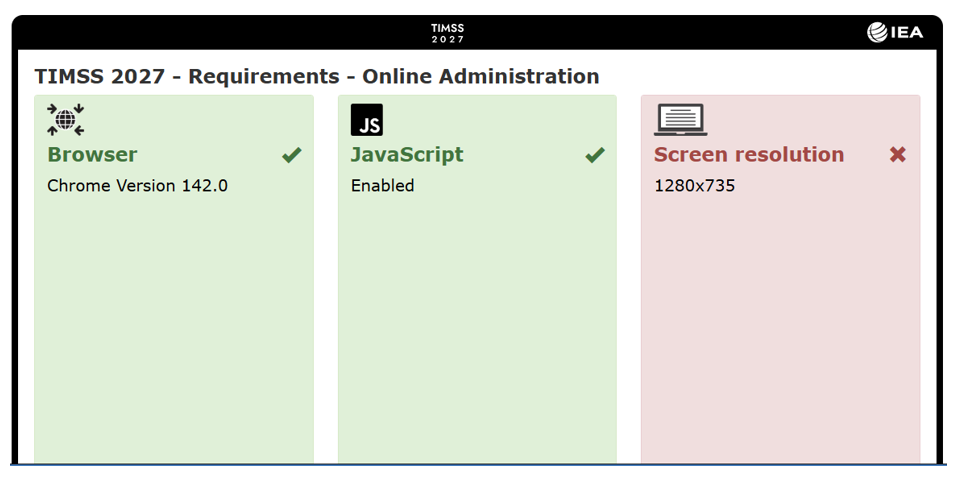
Task: Open the IEA logo in header
Action: click(895, 33)
